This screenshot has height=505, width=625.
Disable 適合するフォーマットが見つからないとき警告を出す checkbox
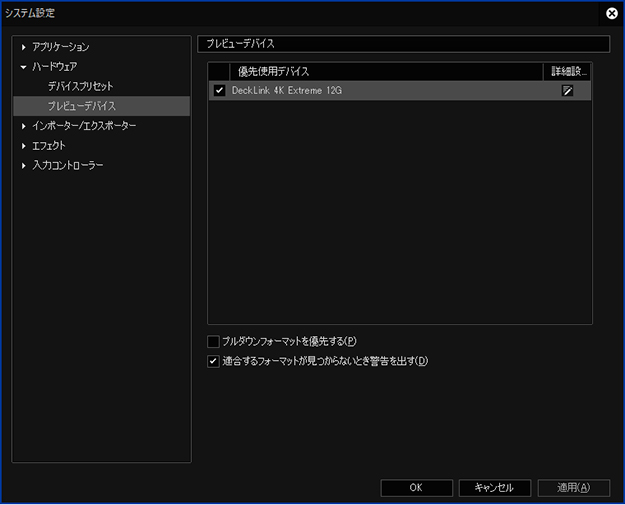[x=213, y=361]
